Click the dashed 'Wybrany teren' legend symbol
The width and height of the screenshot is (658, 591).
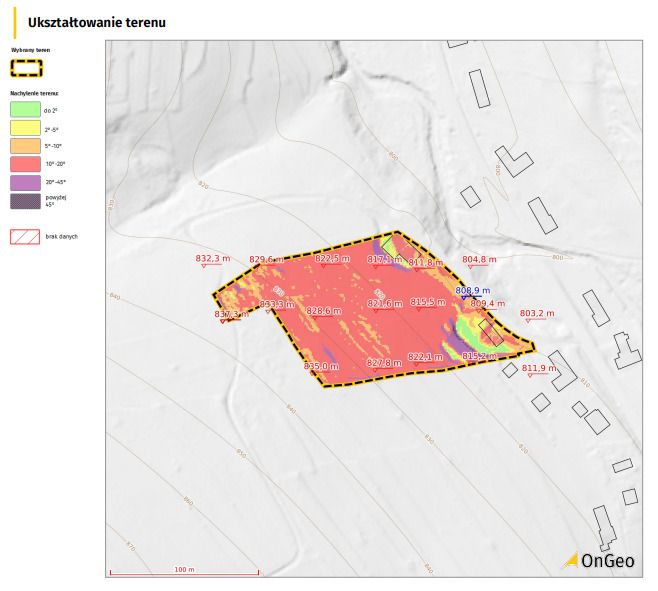(x=25, y=67)
